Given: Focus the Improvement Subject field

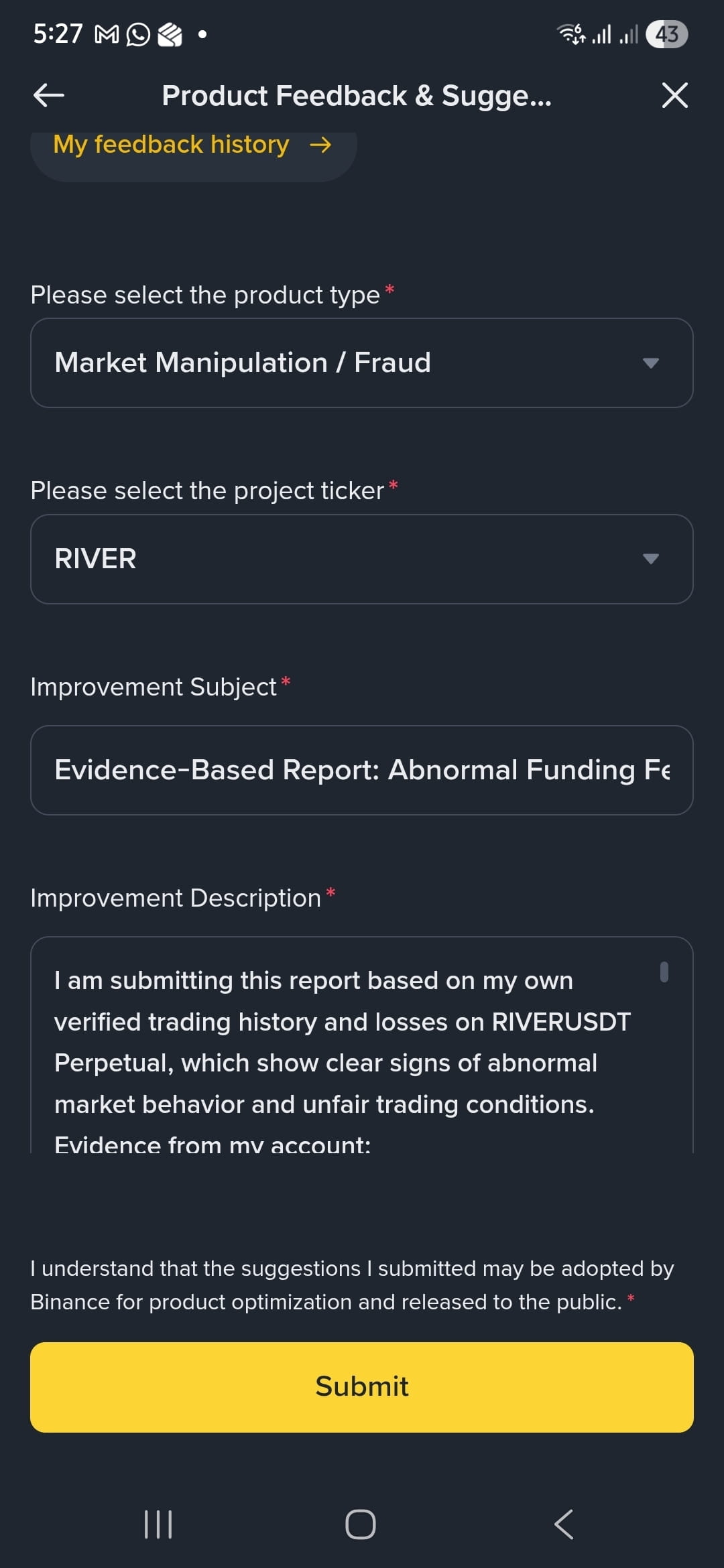Looking at the screenshot, I should (362, 770).
